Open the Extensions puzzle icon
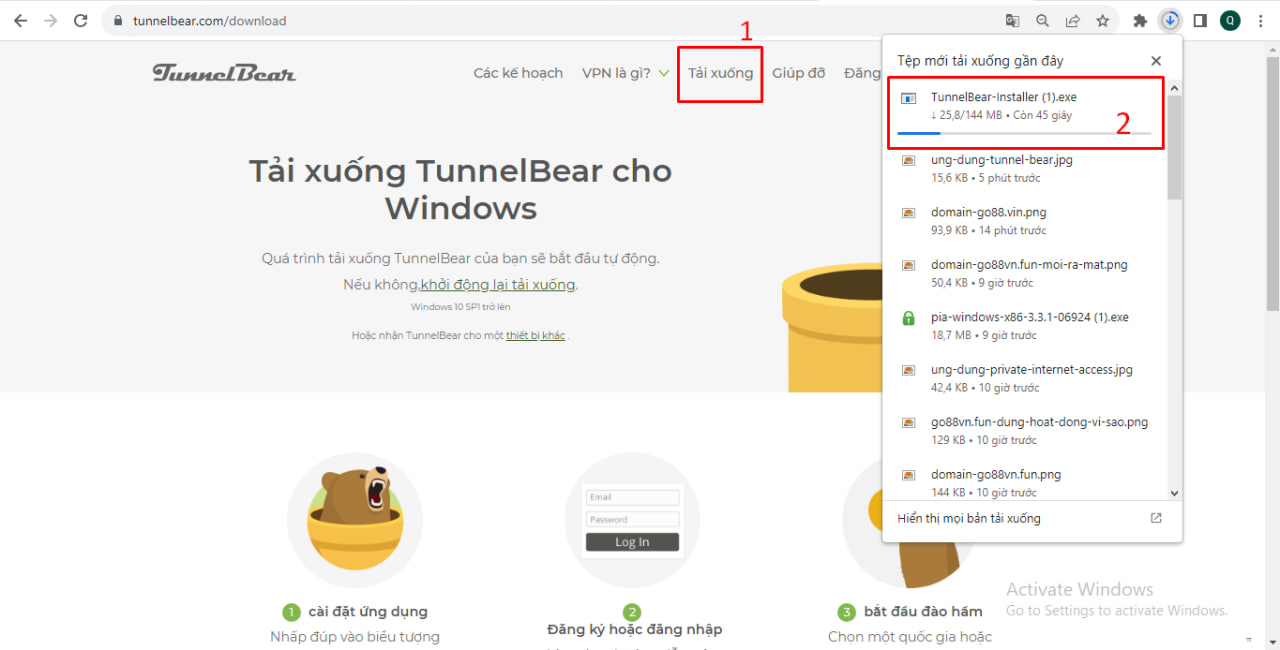Screen dimensions: 1280x650 pyautogui.click(x=1139, y=20)
